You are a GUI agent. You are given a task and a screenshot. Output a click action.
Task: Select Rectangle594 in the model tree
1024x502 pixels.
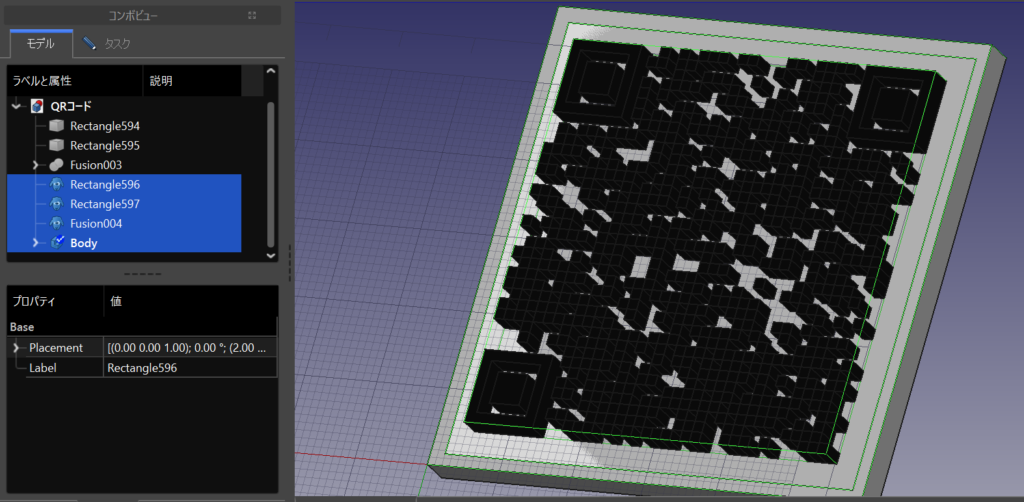click(x=104, y=125)
